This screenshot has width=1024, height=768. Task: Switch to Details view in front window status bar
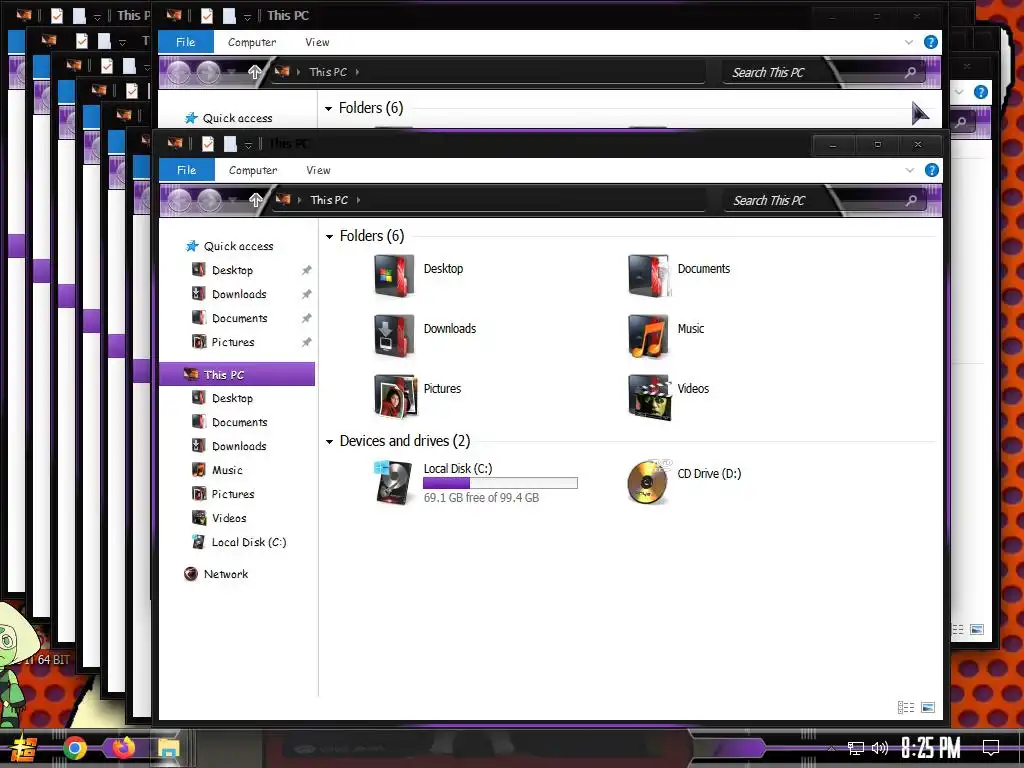coord(906,707)
